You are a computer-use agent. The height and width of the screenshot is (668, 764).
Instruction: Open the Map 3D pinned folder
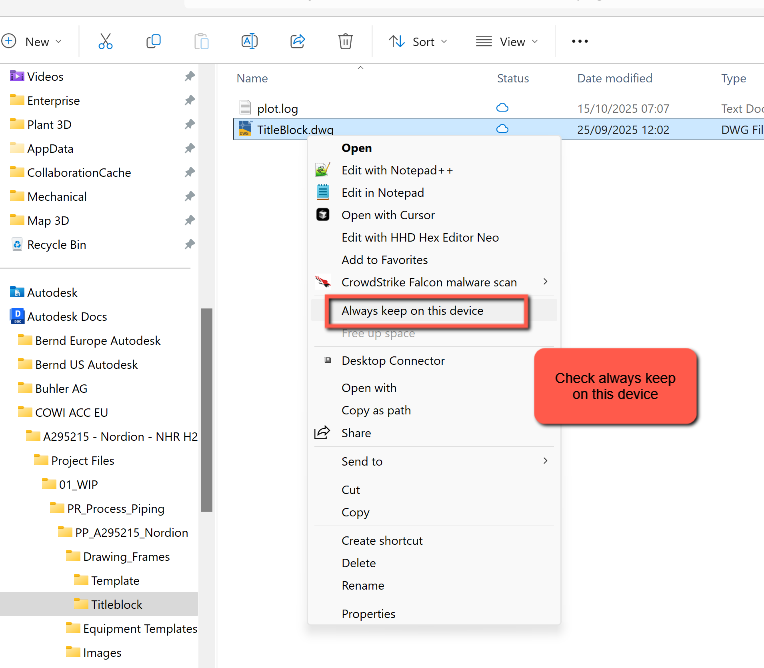(48, 221)
